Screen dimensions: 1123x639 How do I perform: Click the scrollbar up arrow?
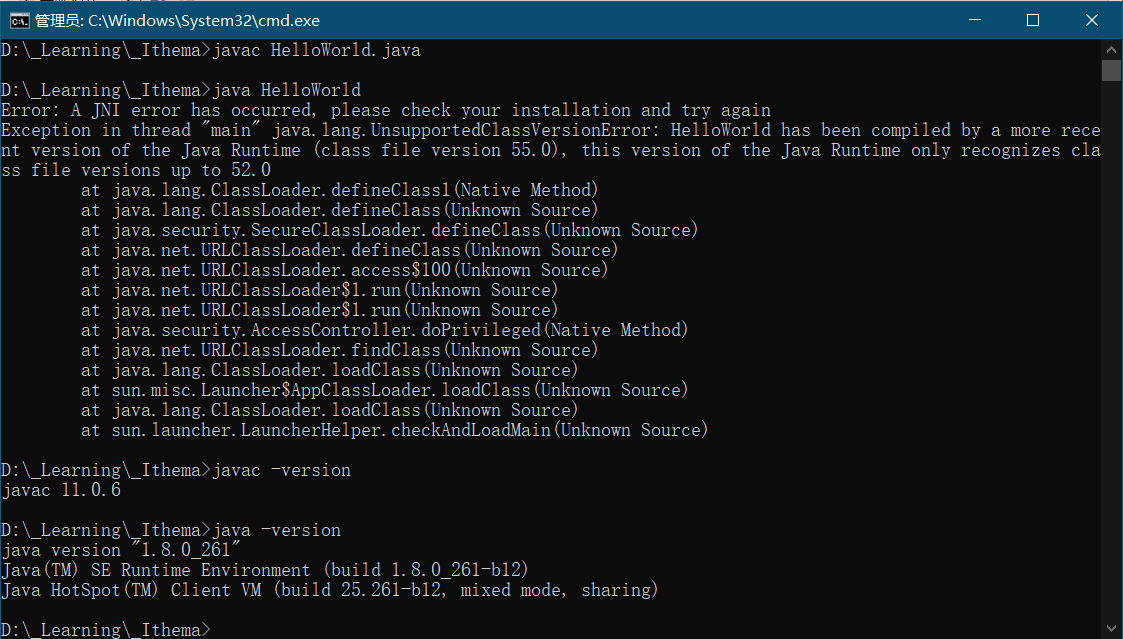click(x=1111, y=49)
